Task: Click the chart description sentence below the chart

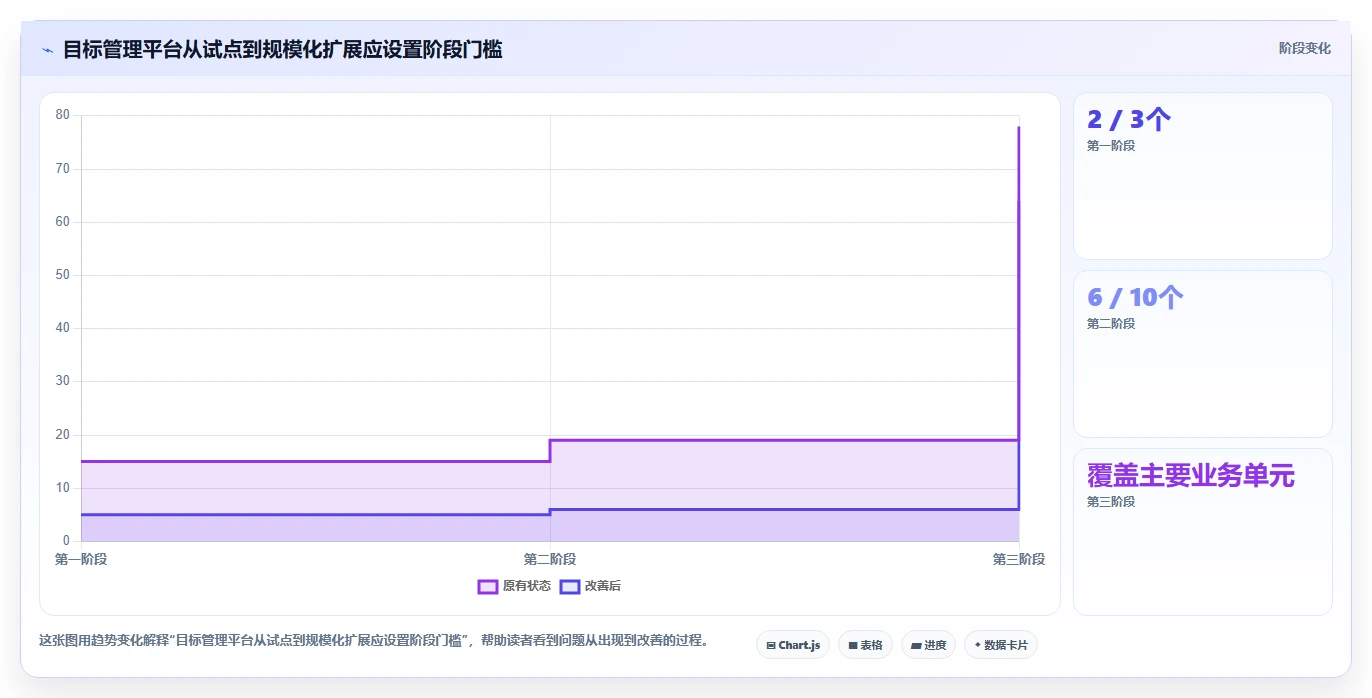Action: (373, 641)
